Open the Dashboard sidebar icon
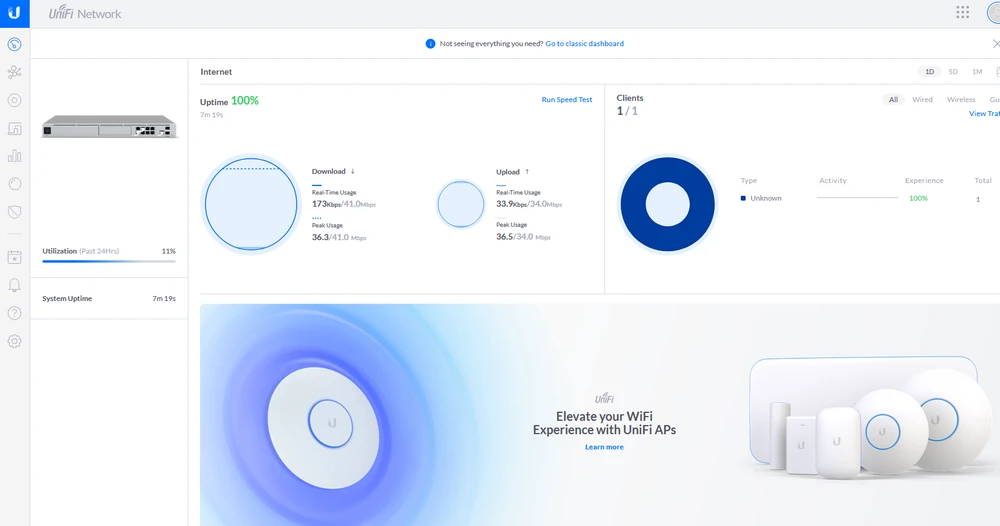Image resolution: width=1000 pixels, height=526 pixels. click(x=14, y=44)
